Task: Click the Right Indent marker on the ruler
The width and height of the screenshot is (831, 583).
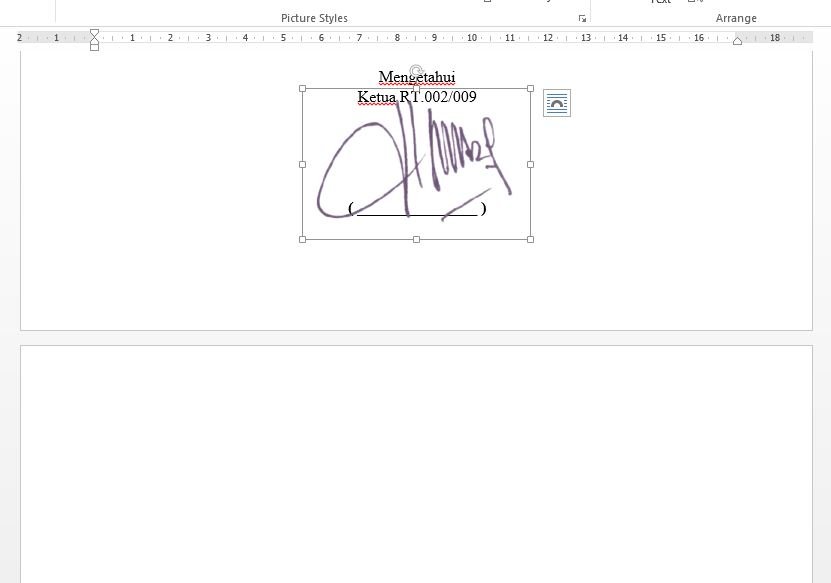Action: (x=737, y=41)
